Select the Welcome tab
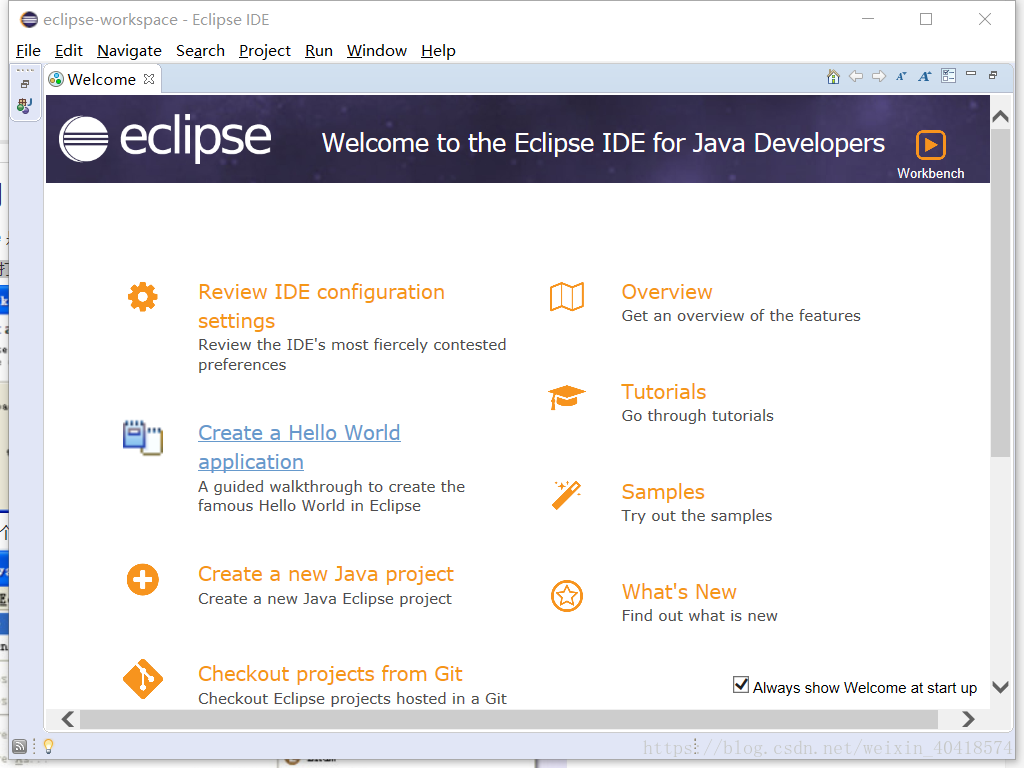The image size is (1024, 768). click(x=101, y=80)
